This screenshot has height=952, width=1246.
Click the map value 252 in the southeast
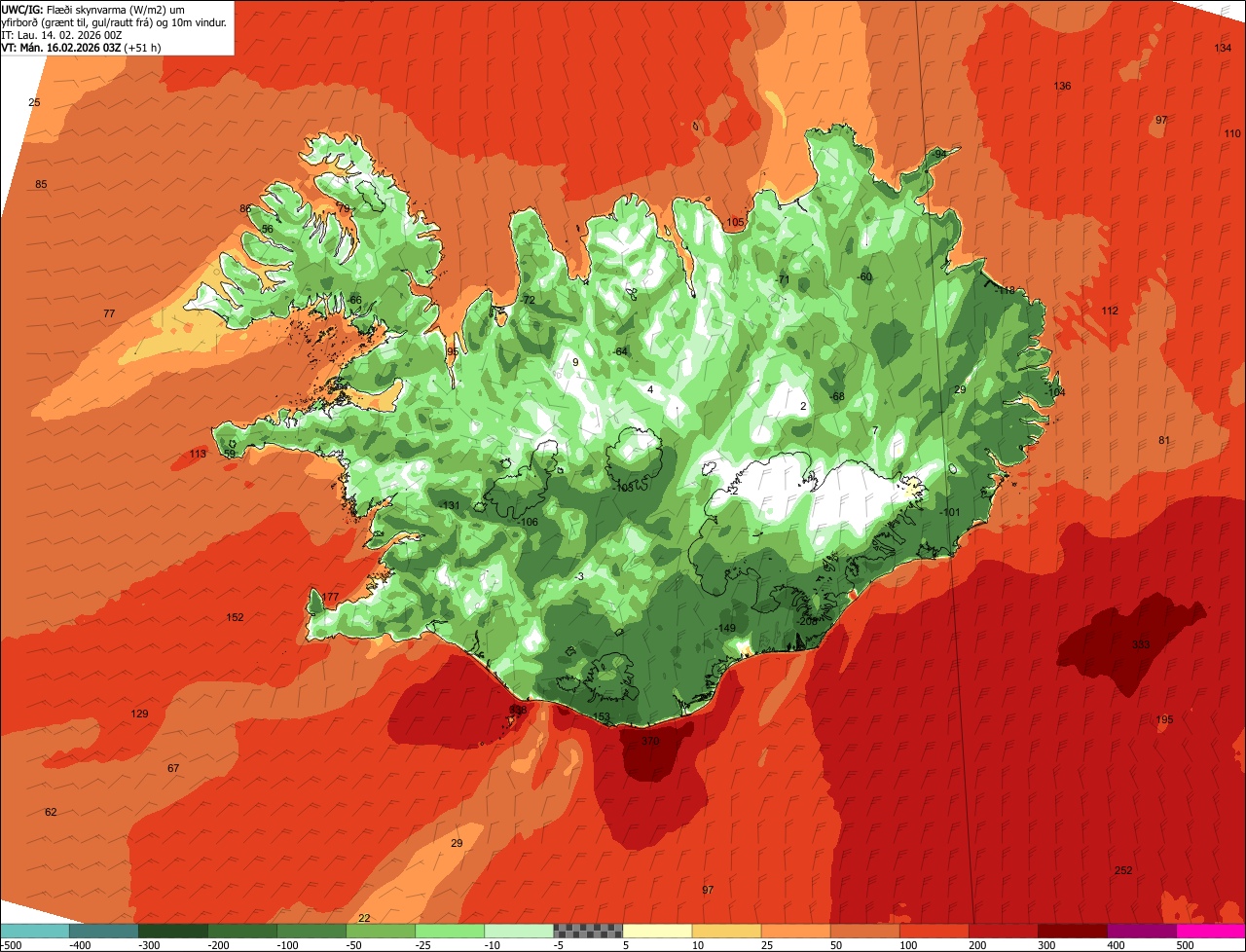[x=1123, y=870]
